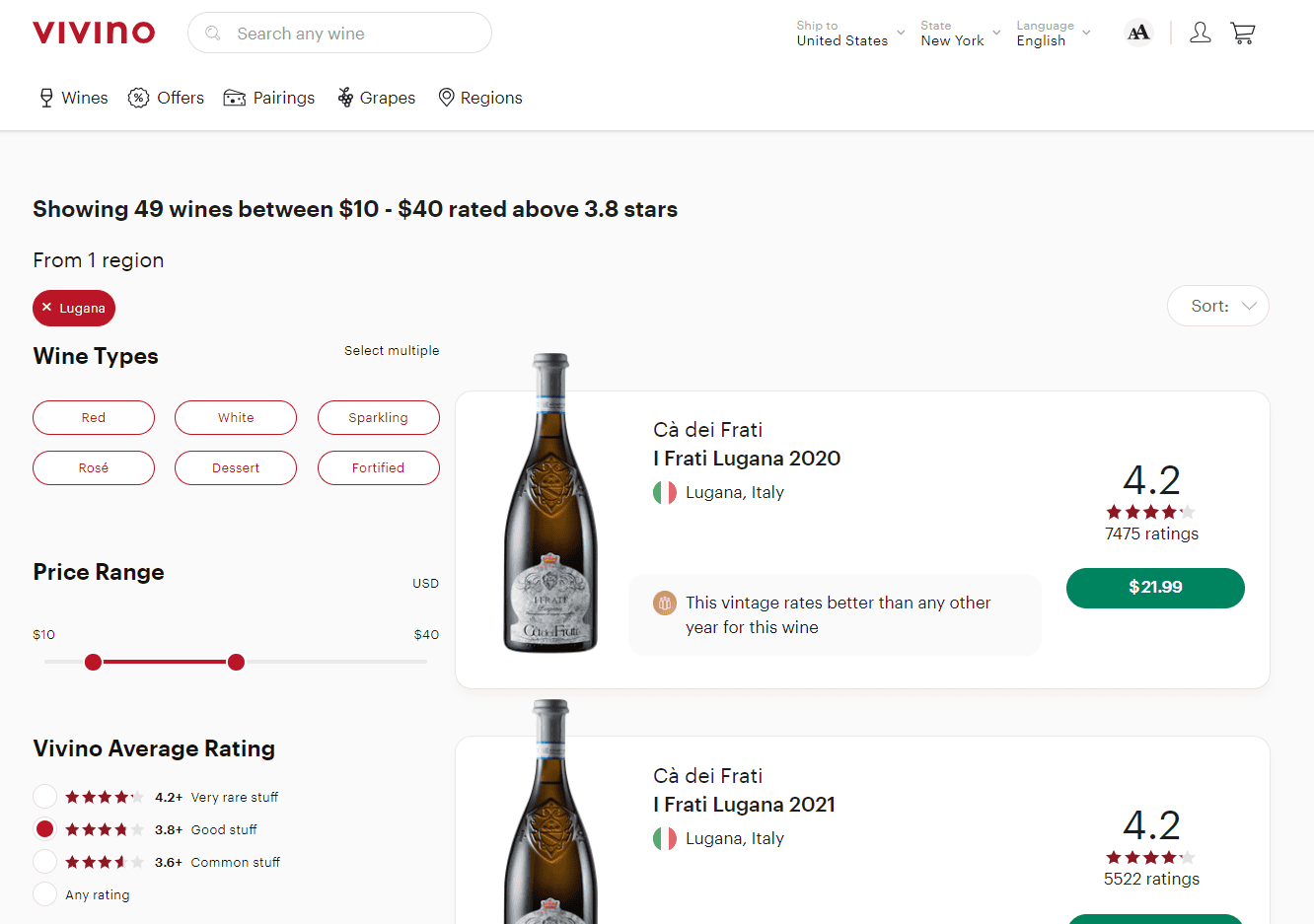
Task: Click the percent badge icon beside Offers
Action: tap(139, 98)
